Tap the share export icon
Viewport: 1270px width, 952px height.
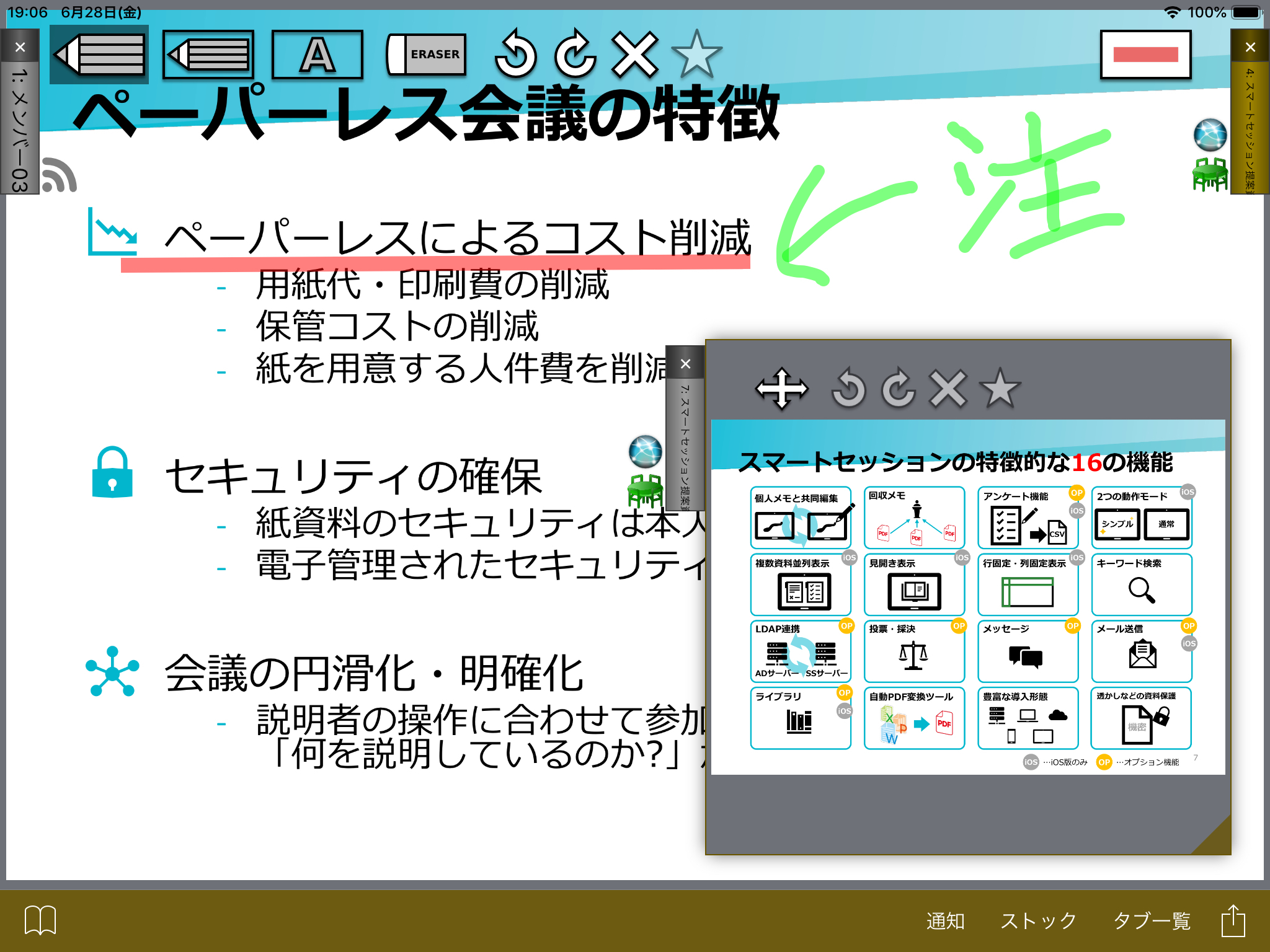click(x=1233, y=920)
